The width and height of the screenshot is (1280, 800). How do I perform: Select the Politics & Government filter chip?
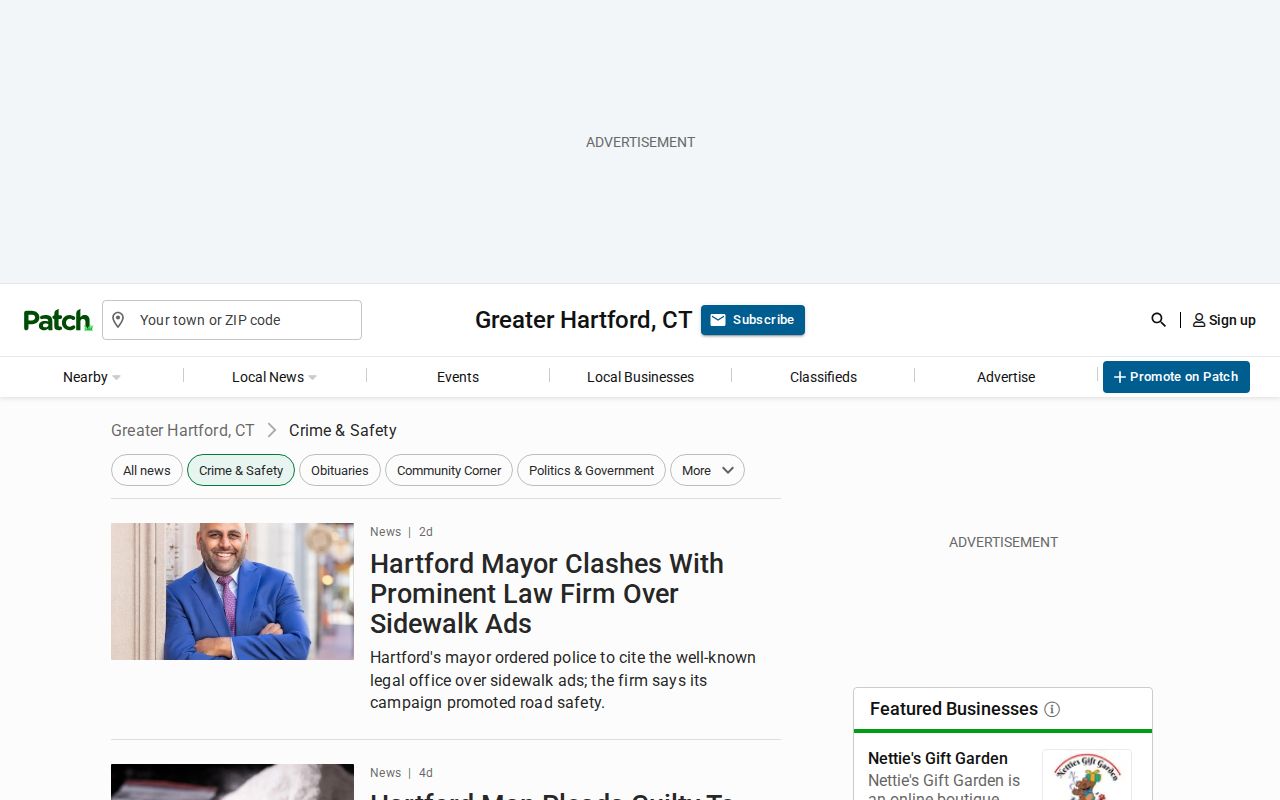[591, 470]
